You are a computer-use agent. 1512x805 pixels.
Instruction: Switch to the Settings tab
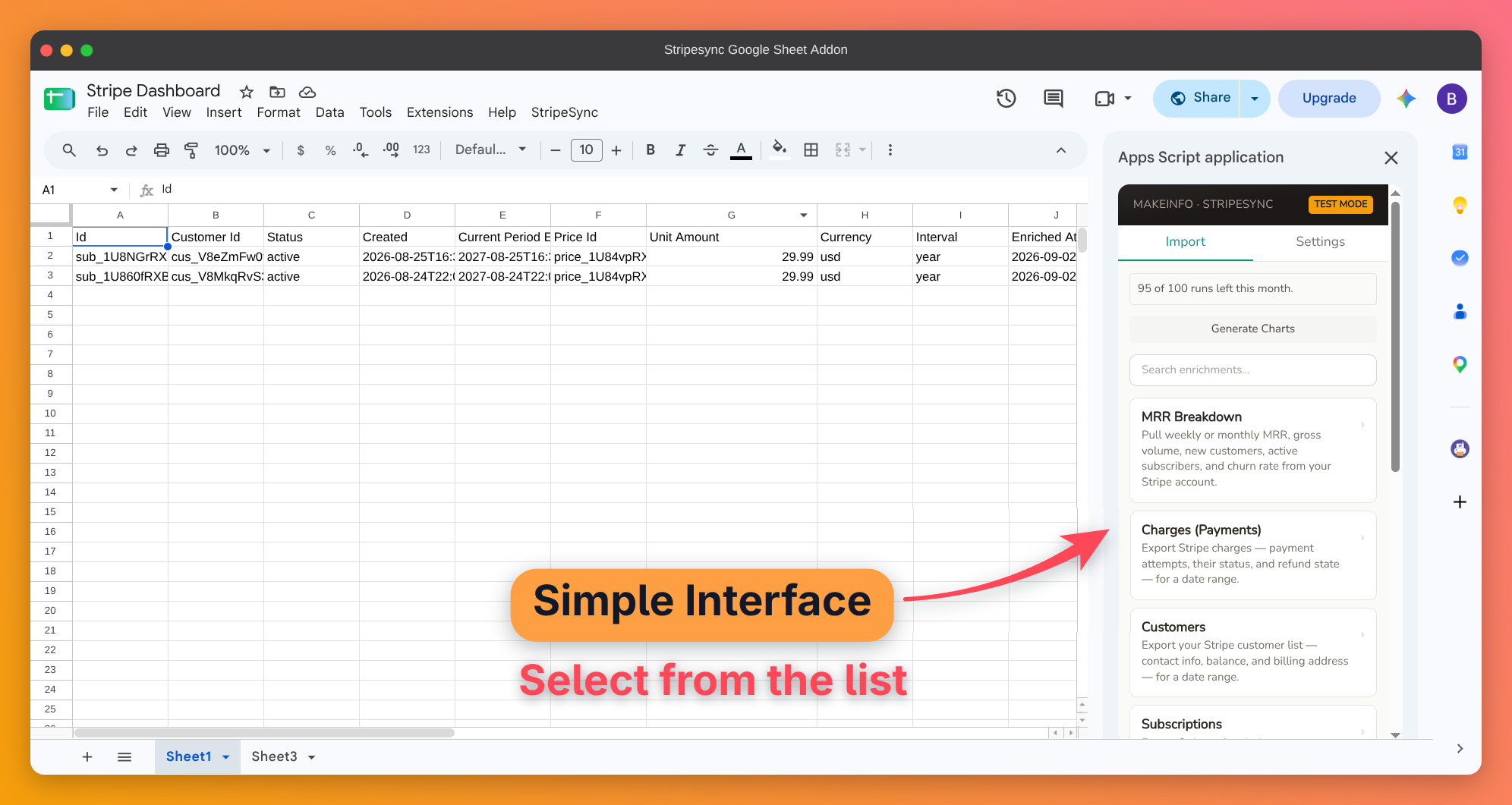click(1320, 241)
